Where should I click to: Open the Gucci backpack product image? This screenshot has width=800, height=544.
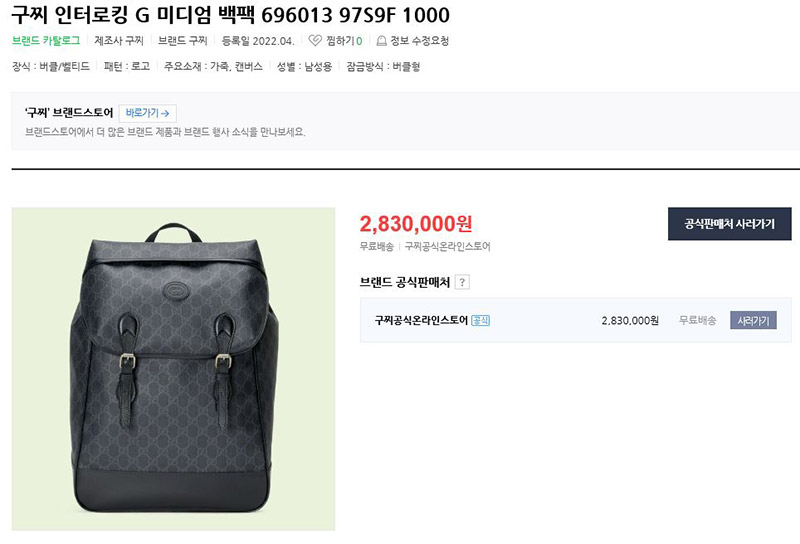(x=173, y=369)
